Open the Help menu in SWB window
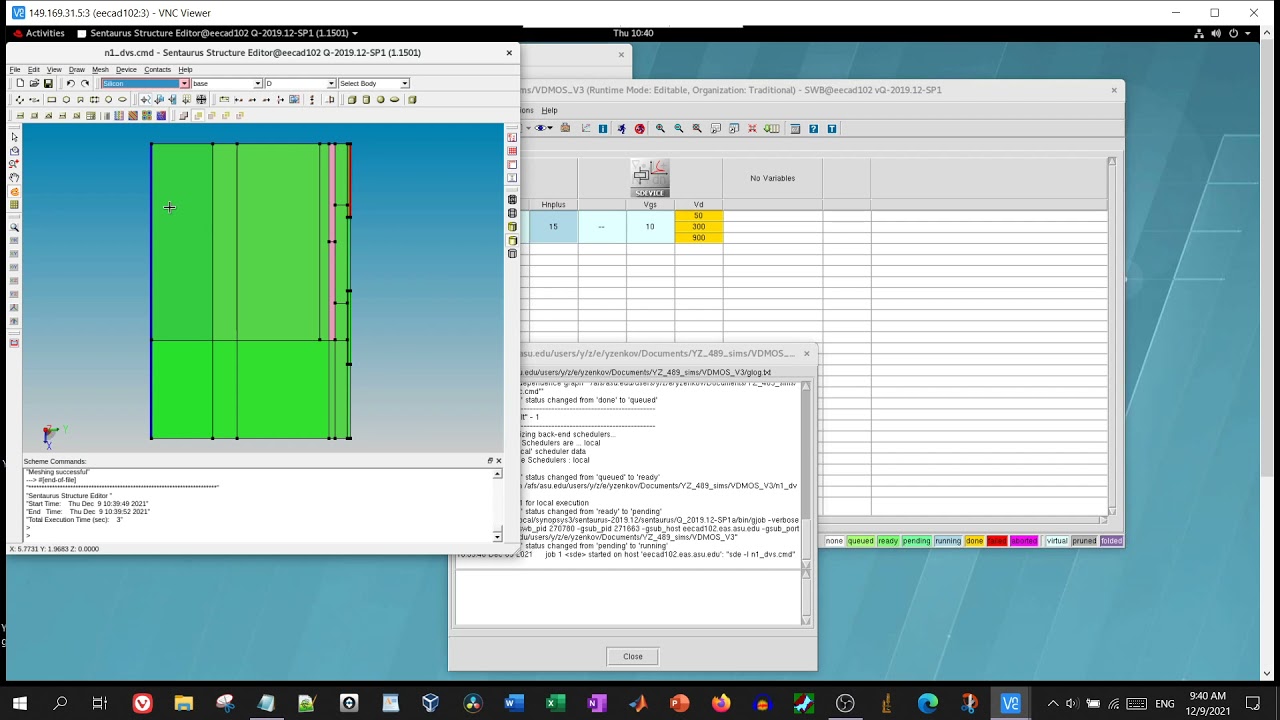 (549, 110)
